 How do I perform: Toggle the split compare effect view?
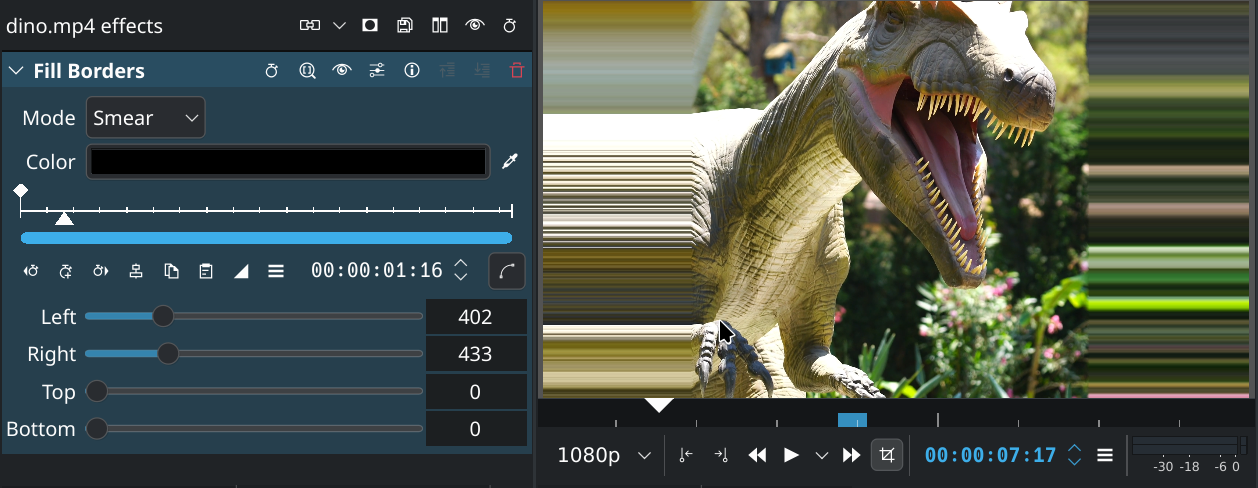click(439, 26)
